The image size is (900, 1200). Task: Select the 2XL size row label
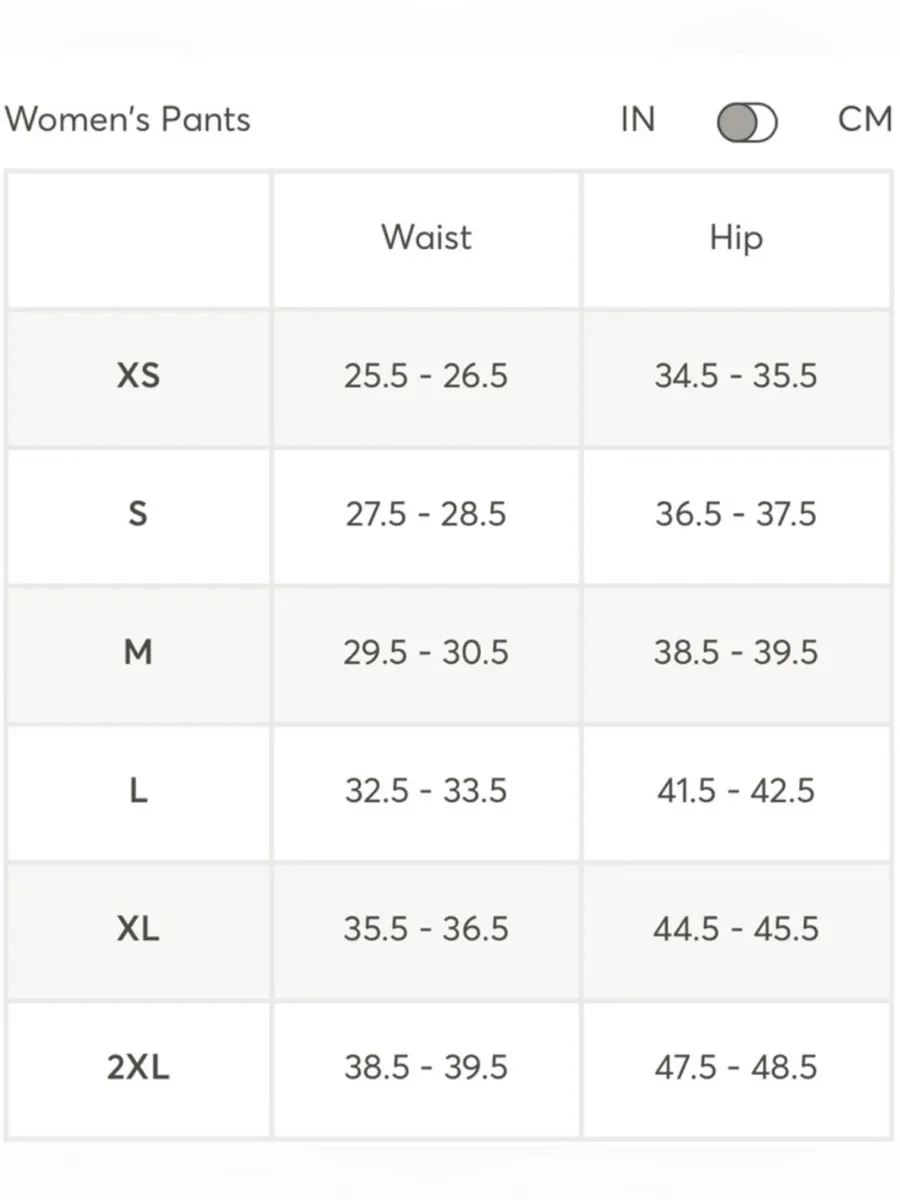coord(138,1067)
